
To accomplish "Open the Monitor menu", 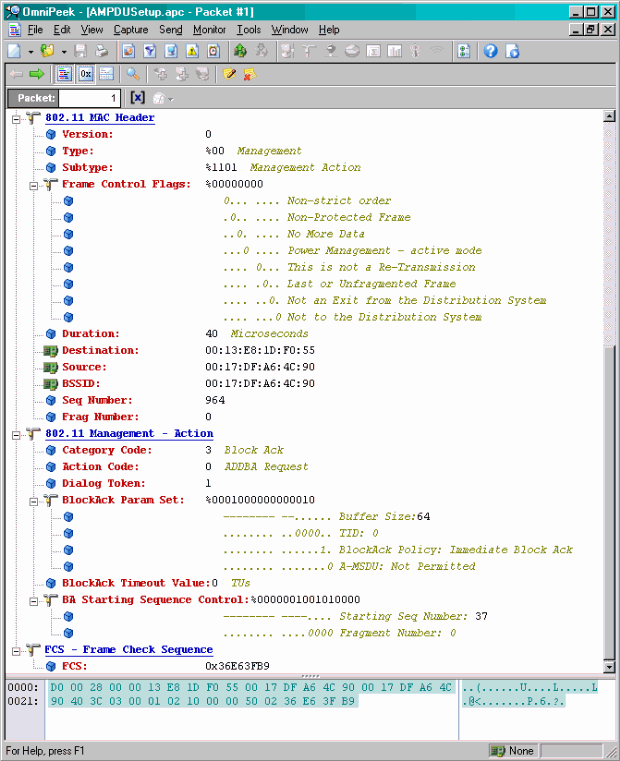I will (209, 30).
